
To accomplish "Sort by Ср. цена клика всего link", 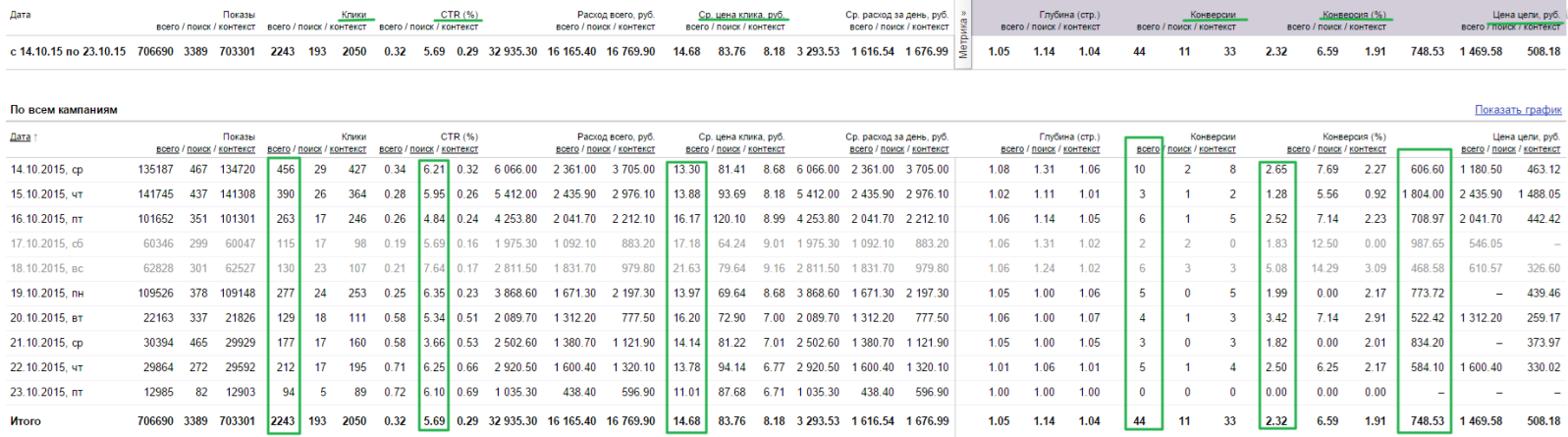I will coord(697,149).
